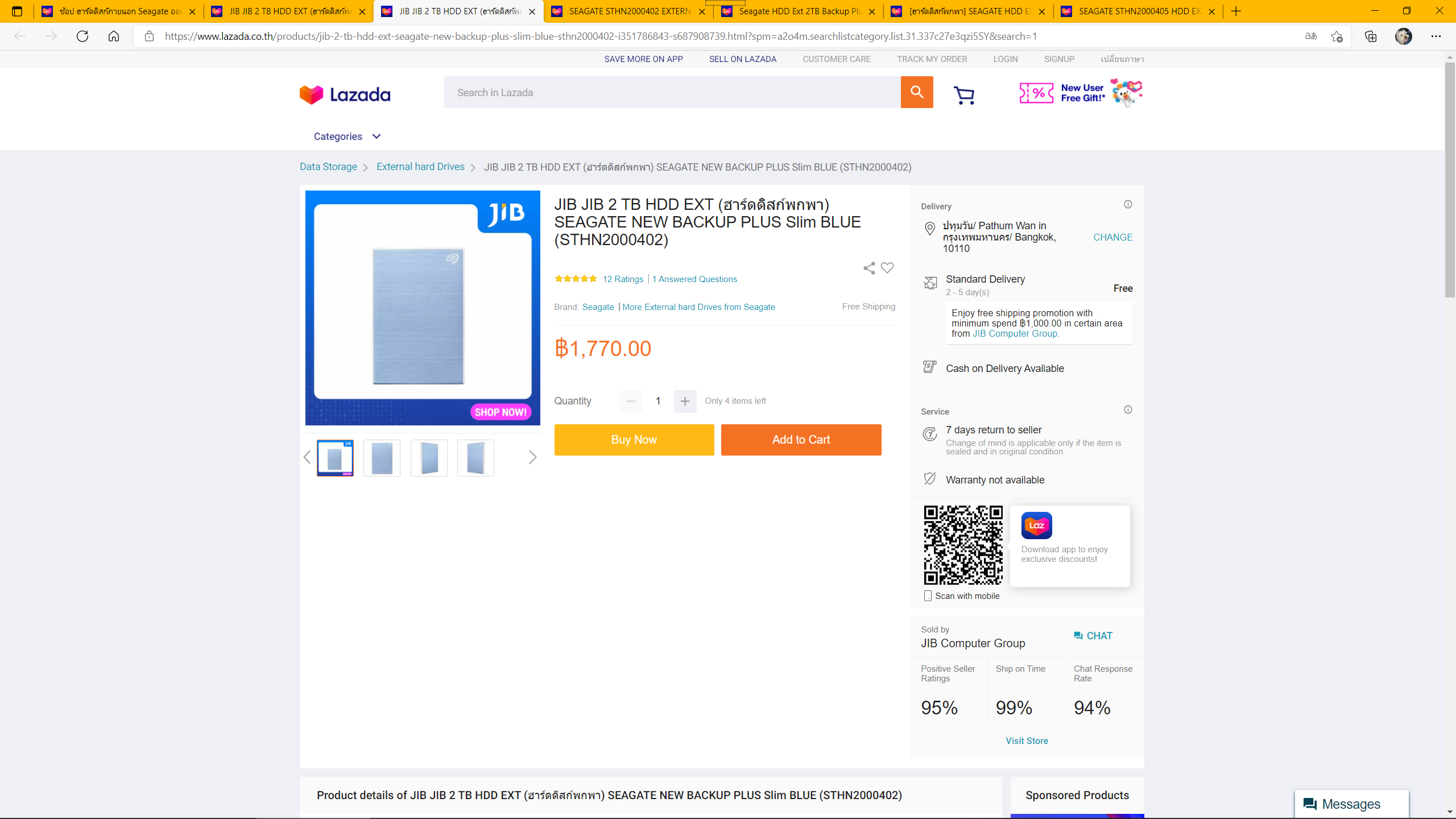Click Visit Store link

tap(1027, 741)
